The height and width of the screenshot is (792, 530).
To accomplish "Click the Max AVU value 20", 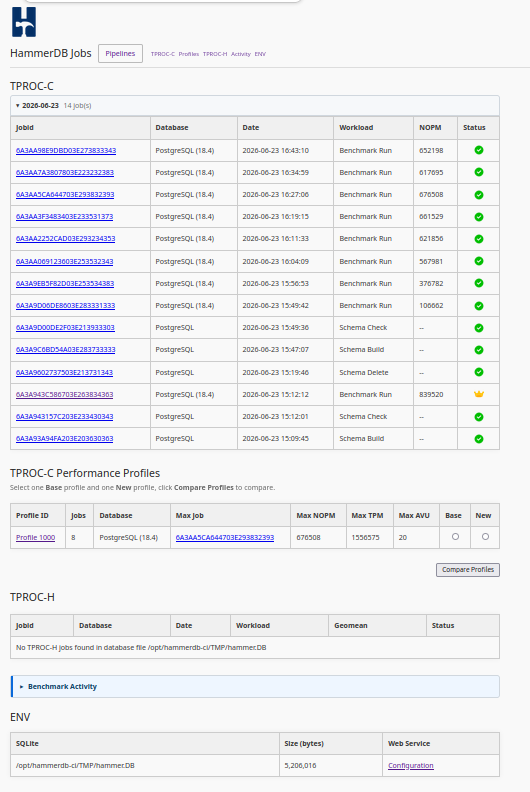I will point(403,537).
